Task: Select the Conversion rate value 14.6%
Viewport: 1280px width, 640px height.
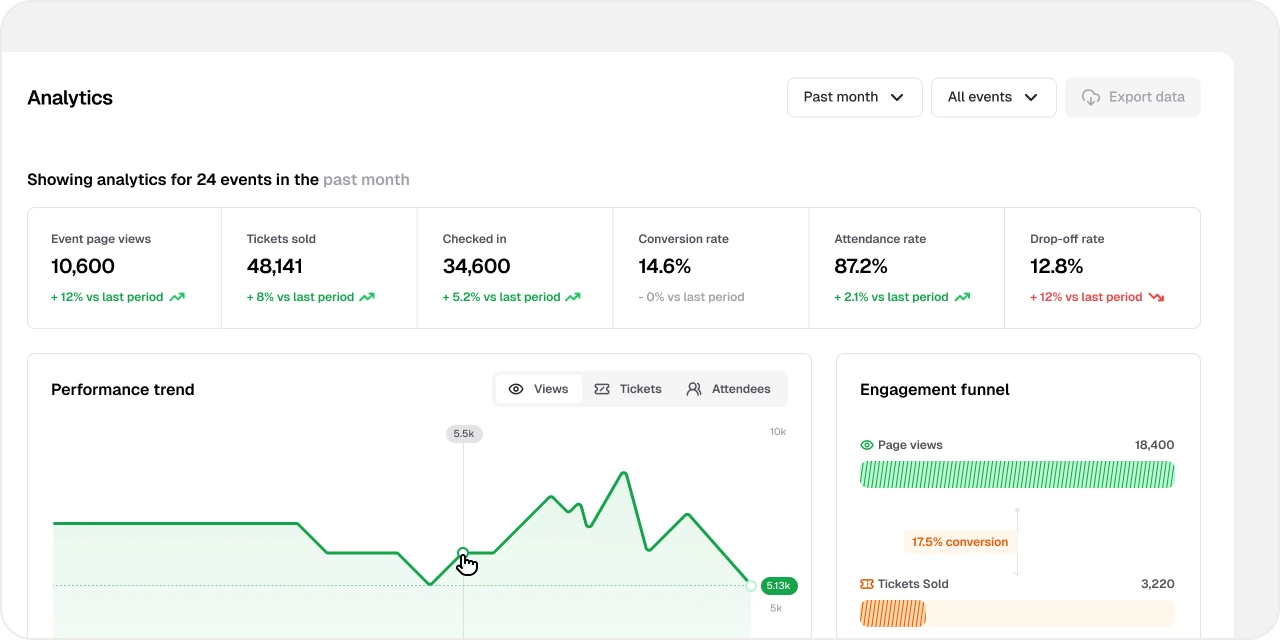Action: [665, 266]
